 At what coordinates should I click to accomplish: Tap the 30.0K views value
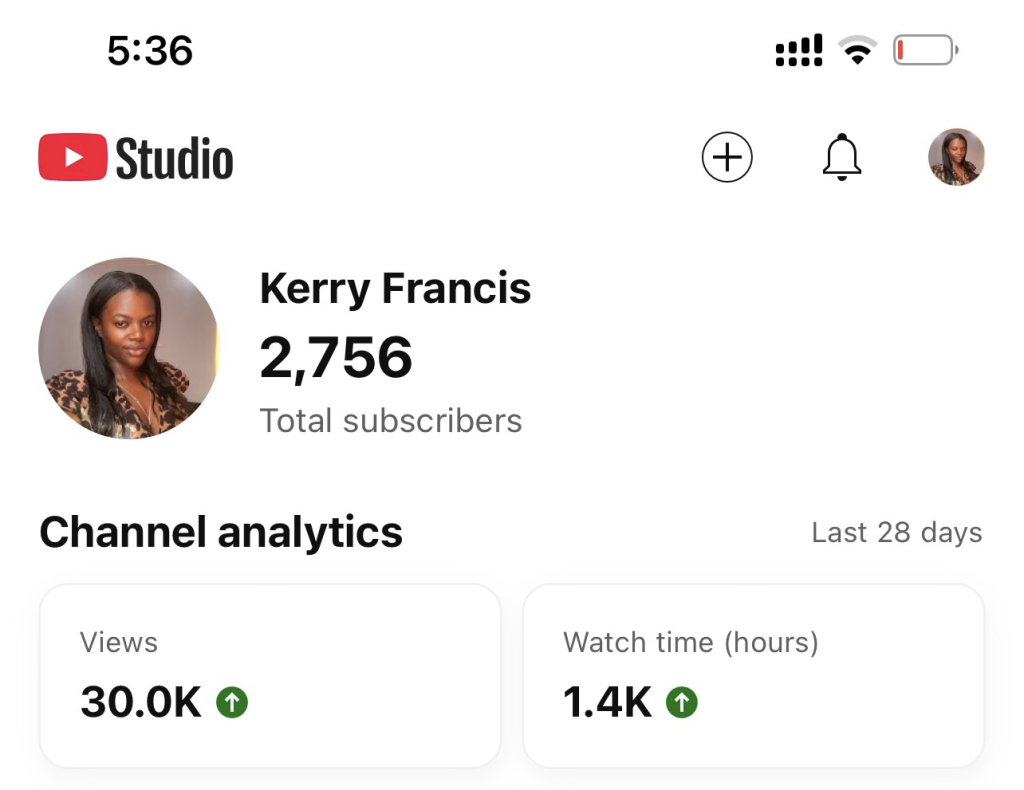click(141, 703)
